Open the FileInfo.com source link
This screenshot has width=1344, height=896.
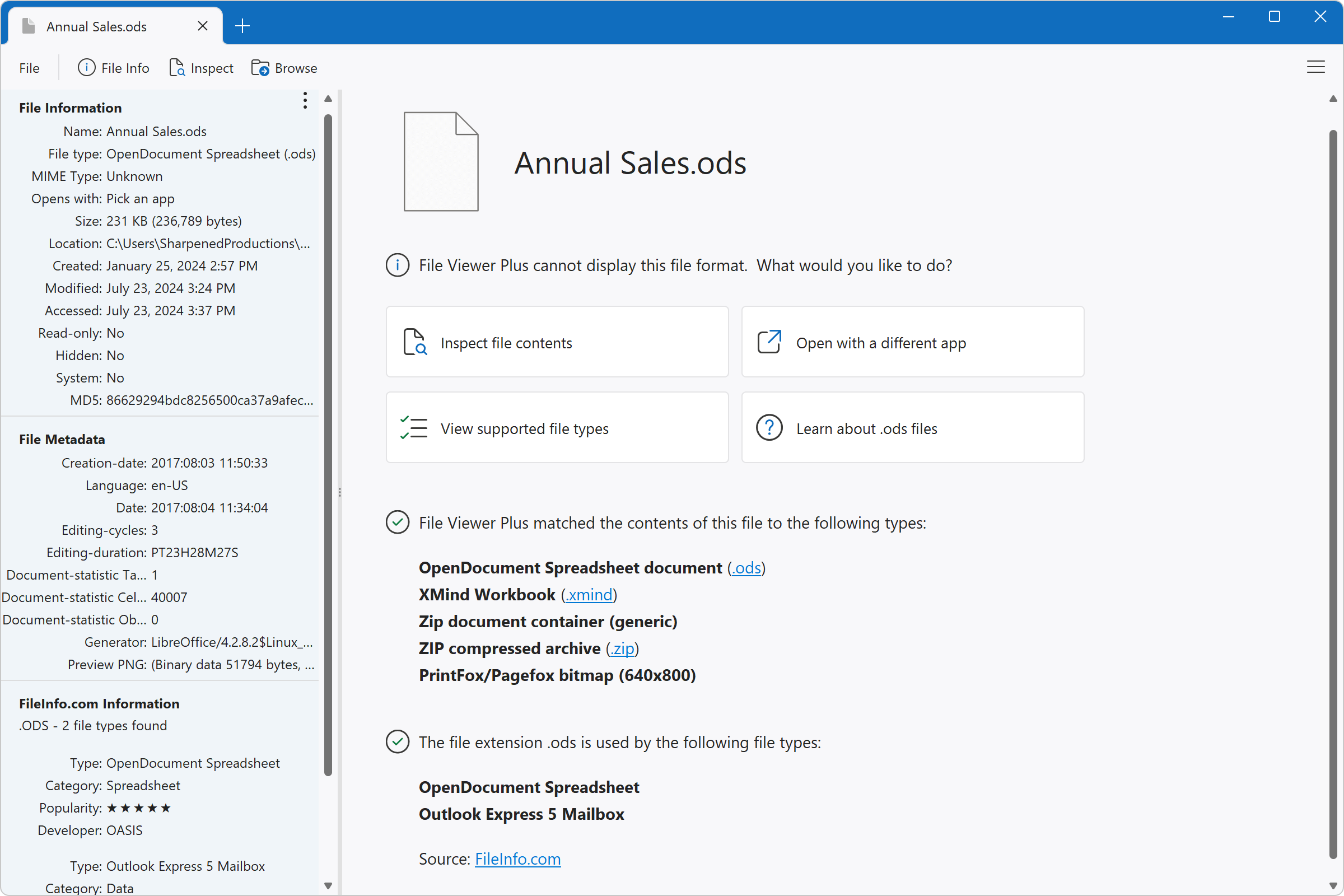(517, 859)
